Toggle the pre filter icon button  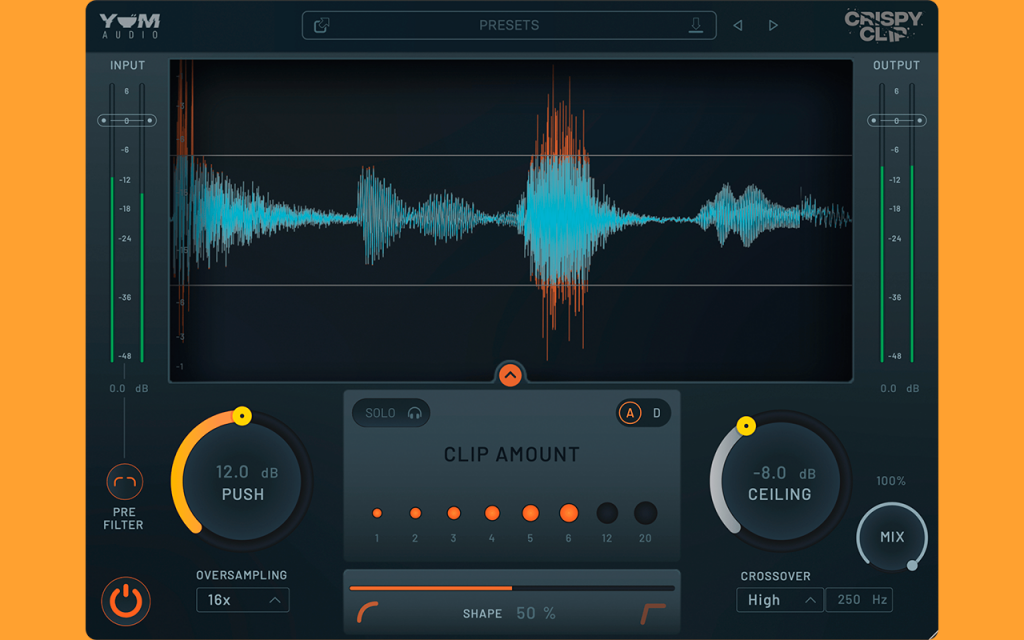coord(124,482)
